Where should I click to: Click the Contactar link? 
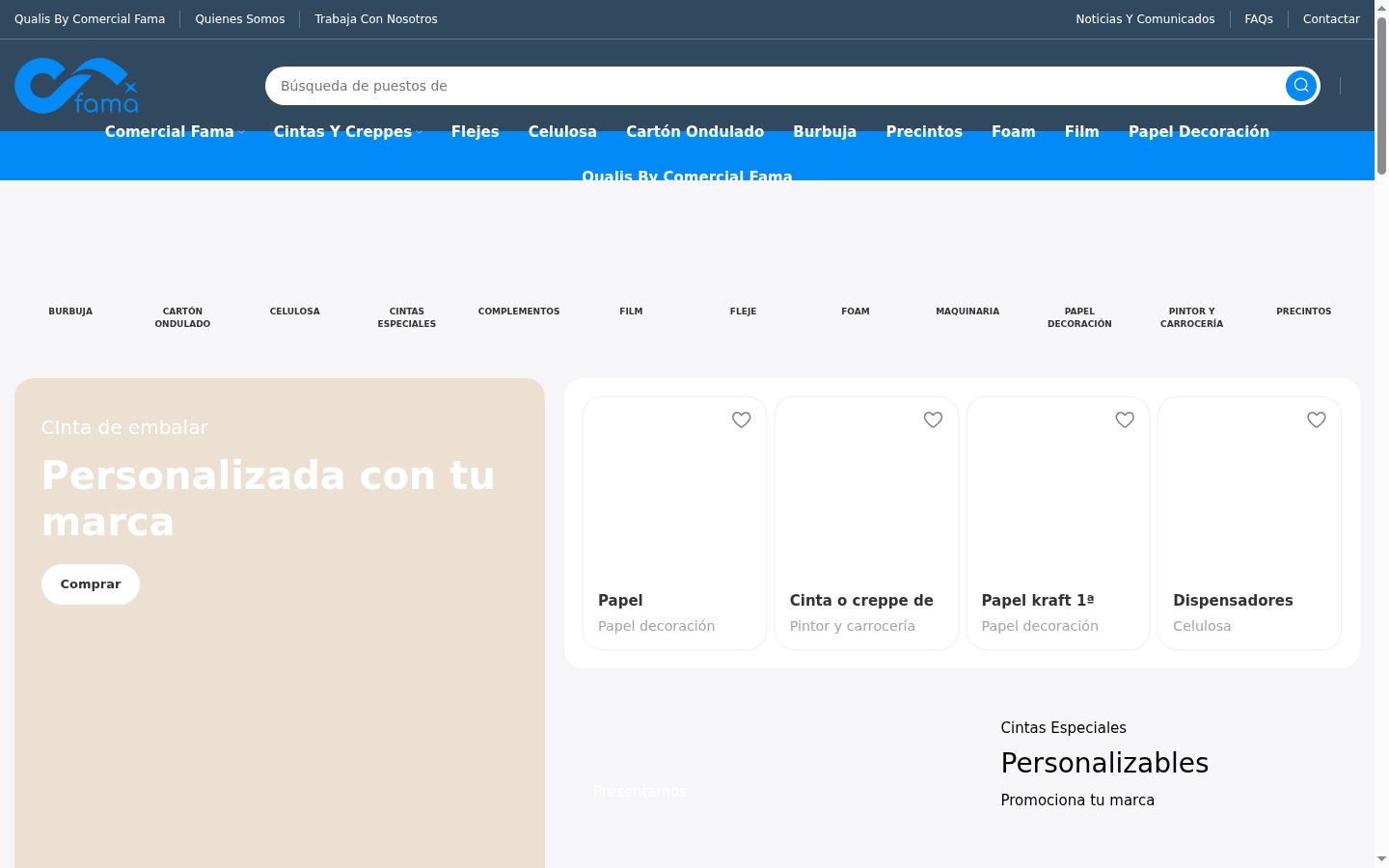1331,19
